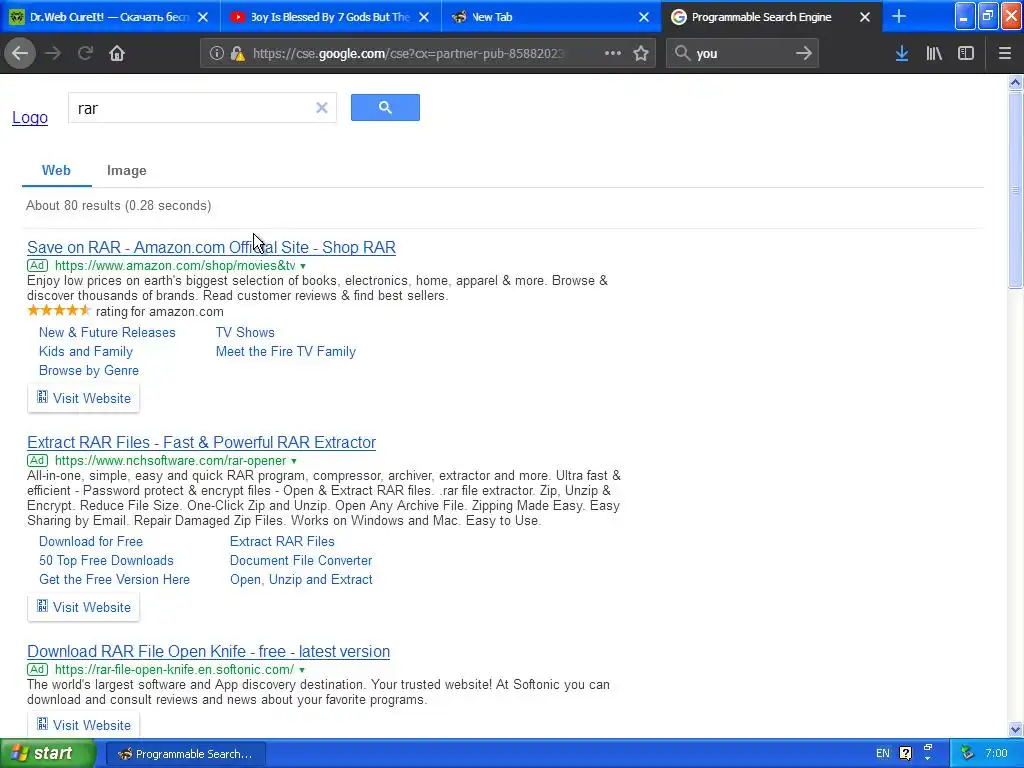This screenshot has height=768, width=1024.
Task: Close the New Tab tab
Action: (x=644, y=17)
